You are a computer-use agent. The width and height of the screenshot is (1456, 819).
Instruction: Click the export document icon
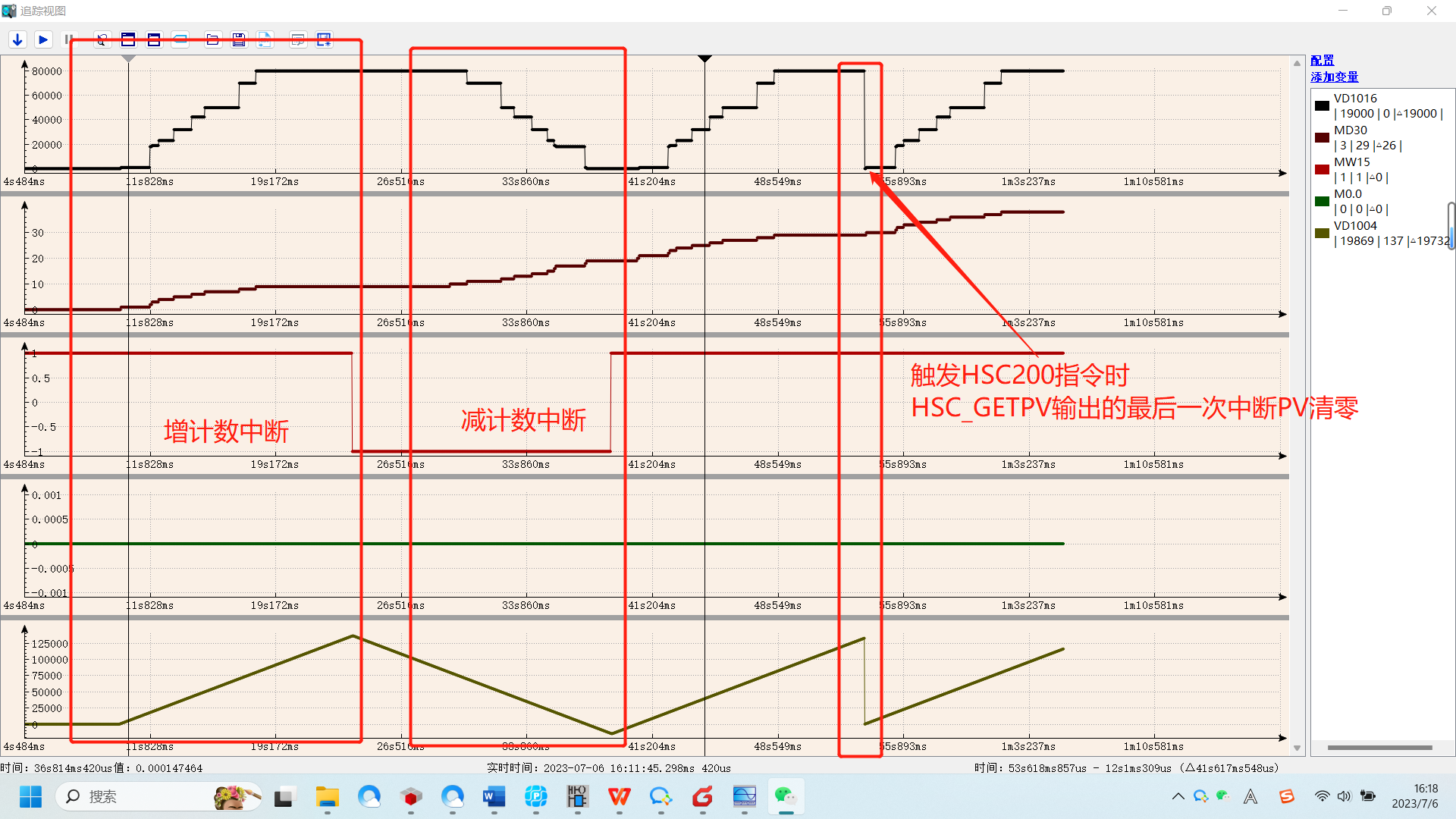265,39
